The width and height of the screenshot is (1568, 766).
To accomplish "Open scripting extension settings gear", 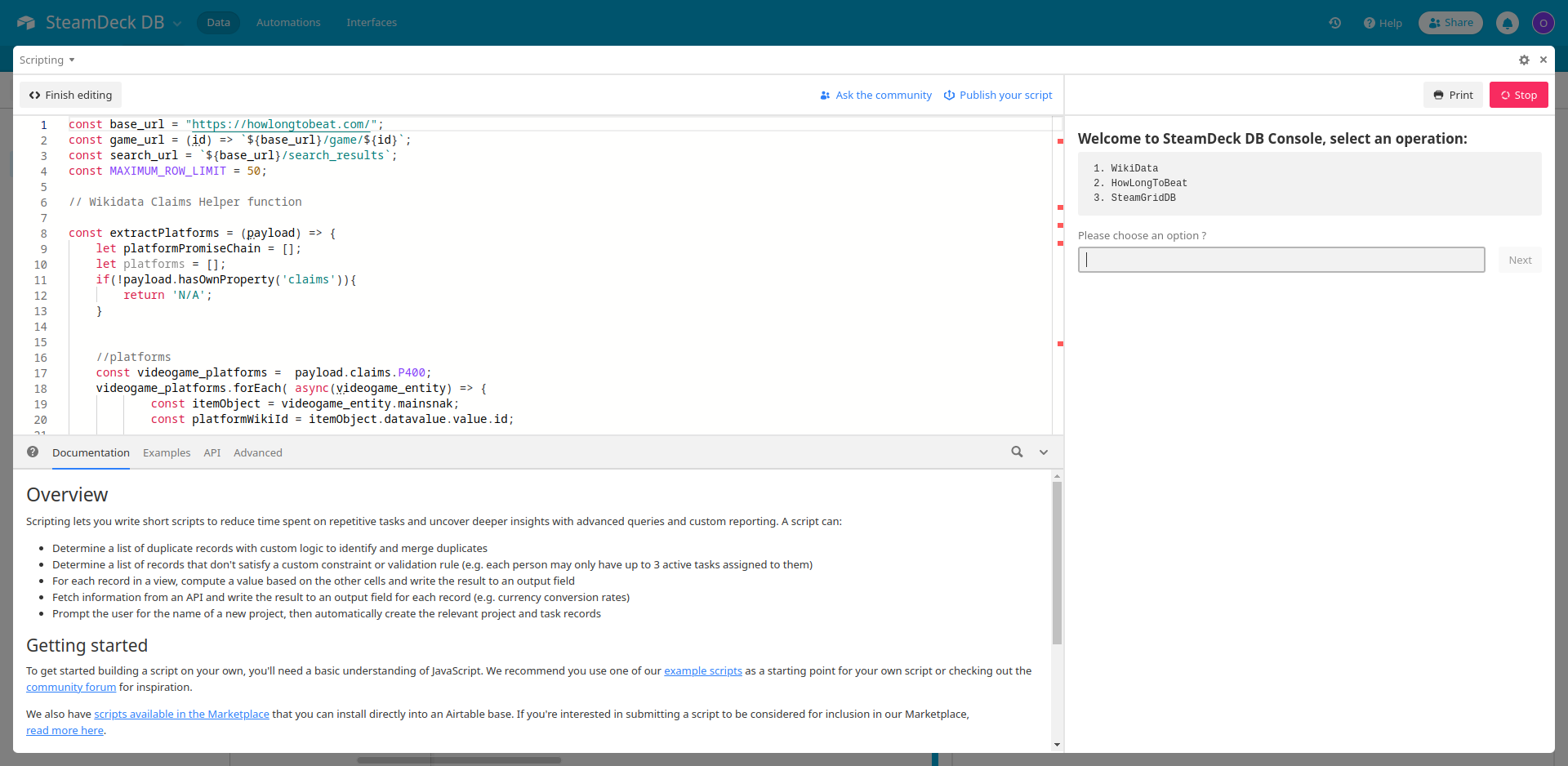I will (x=1524, y=60).
